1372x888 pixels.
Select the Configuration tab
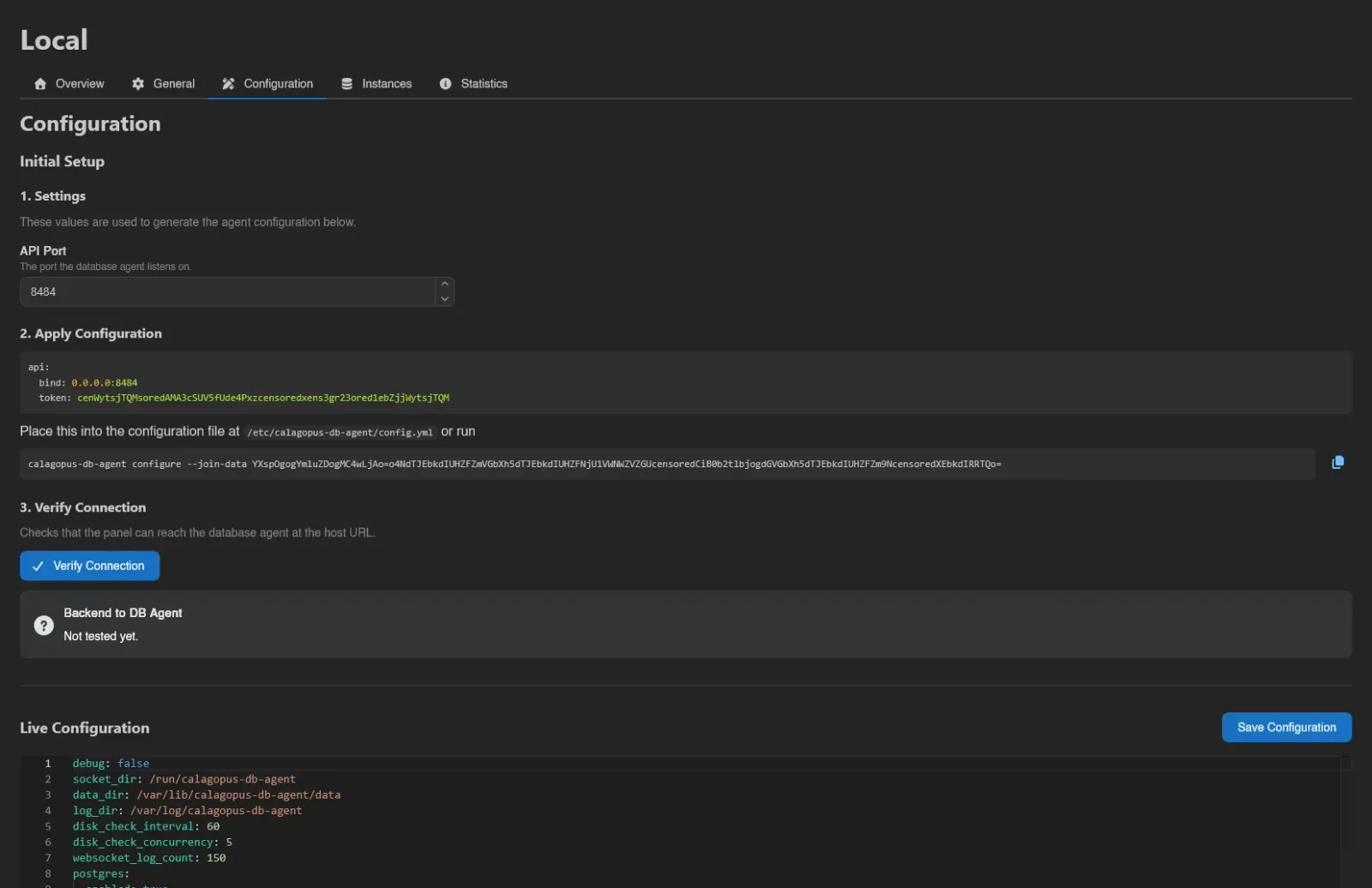pyautogui.click(x=267, y=84)
